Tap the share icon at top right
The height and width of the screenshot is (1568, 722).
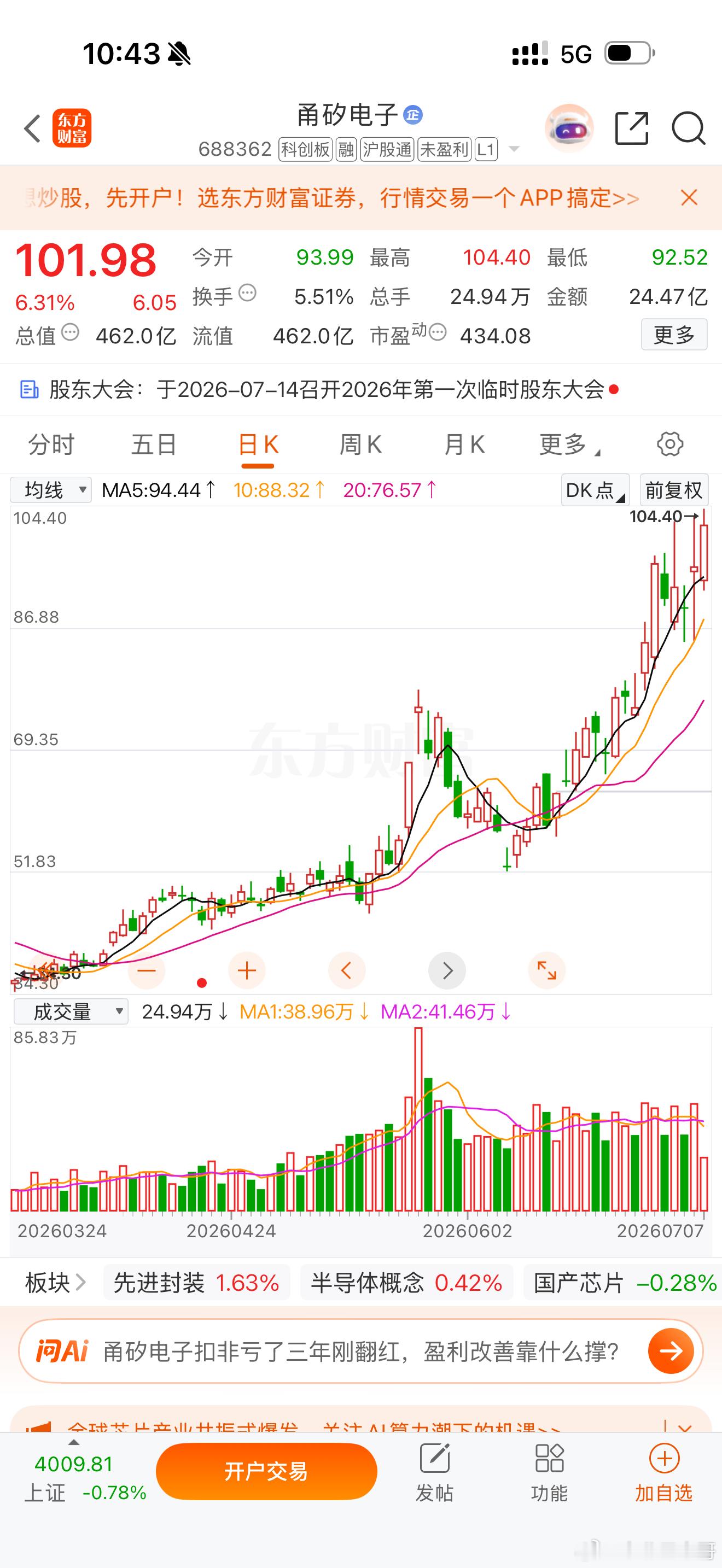pos(632,128)
